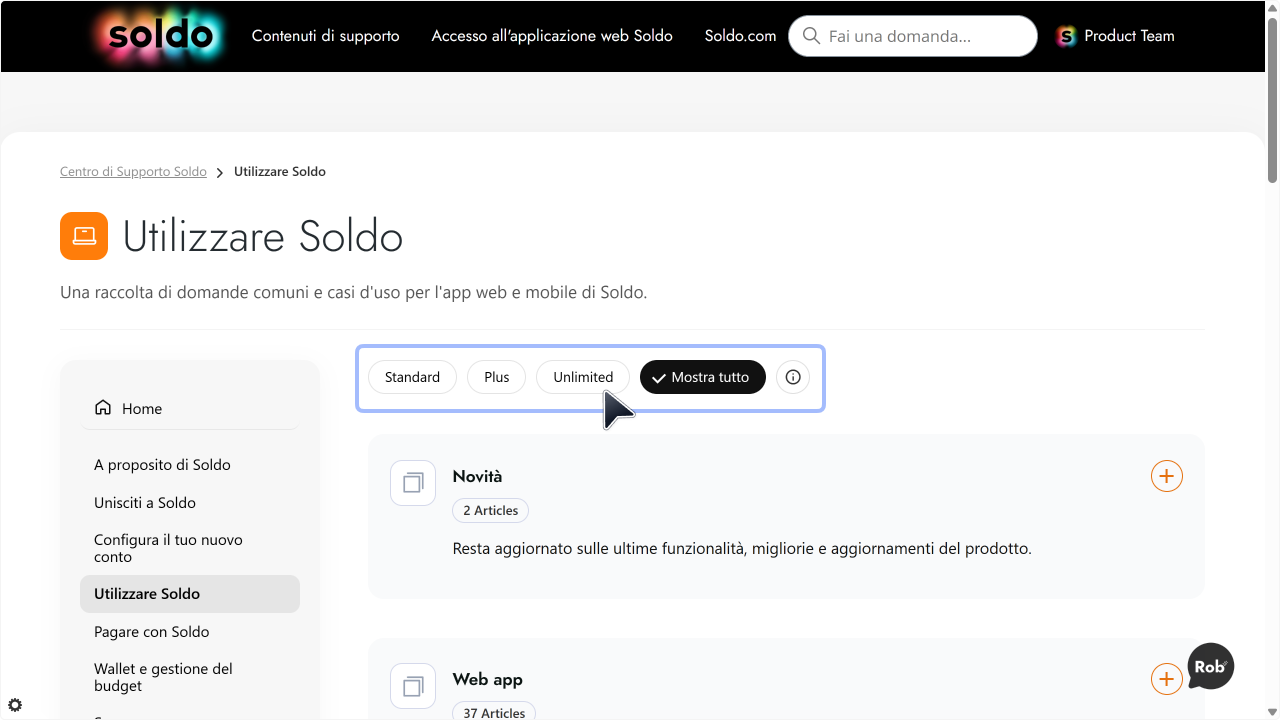Image resolution: width=1280 pixels, height=720 pixels.
Task: Open Configura il tuo nuovo conto
Action: tap(168, 548)
